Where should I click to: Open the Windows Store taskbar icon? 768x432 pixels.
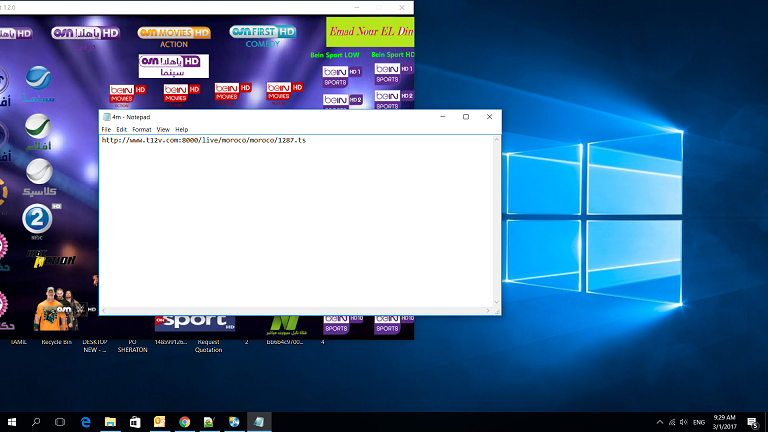135,422
